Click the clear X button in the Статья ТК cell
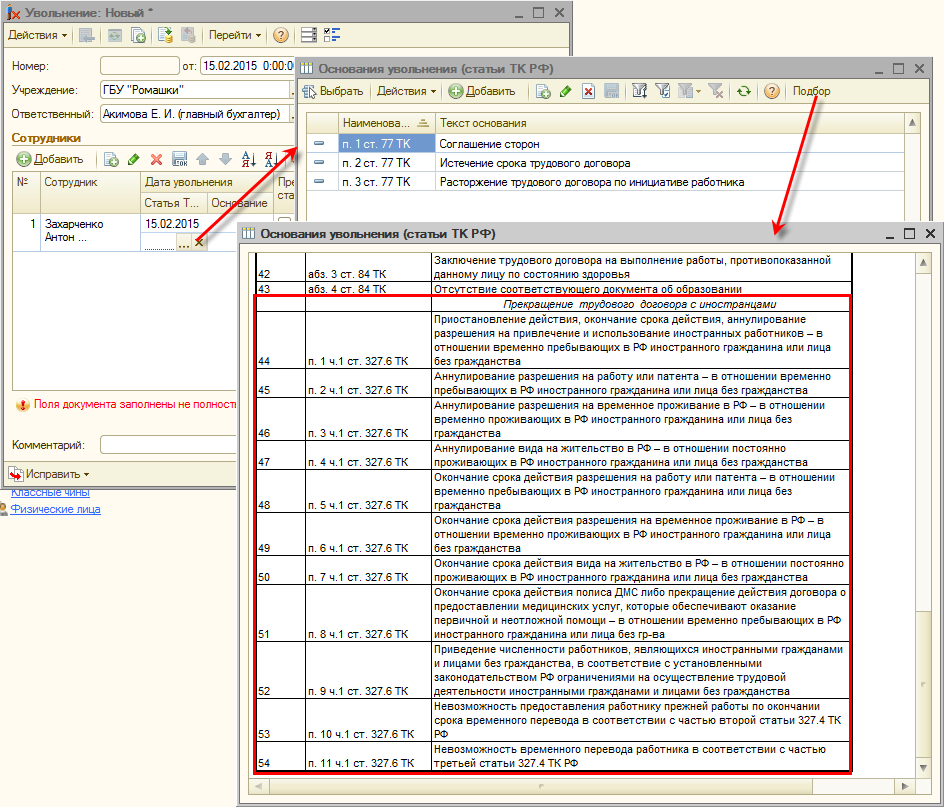Screen dimensions: 944x807 point(199,242)
